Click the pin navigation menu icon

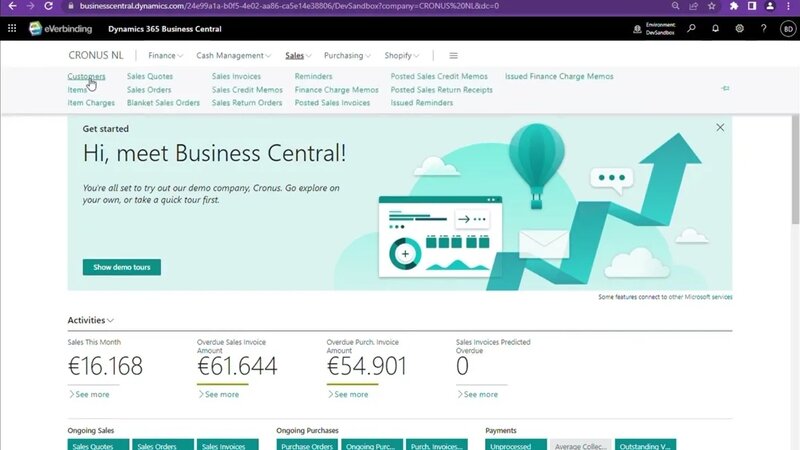[x=725, y=88]
